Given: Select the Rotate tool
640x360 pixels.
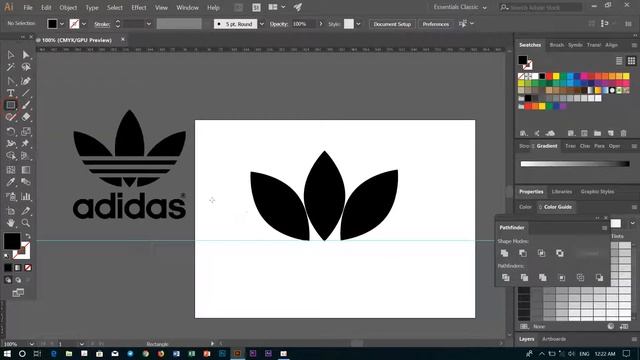Looking at the screenshot, I should tap(11, 131).
